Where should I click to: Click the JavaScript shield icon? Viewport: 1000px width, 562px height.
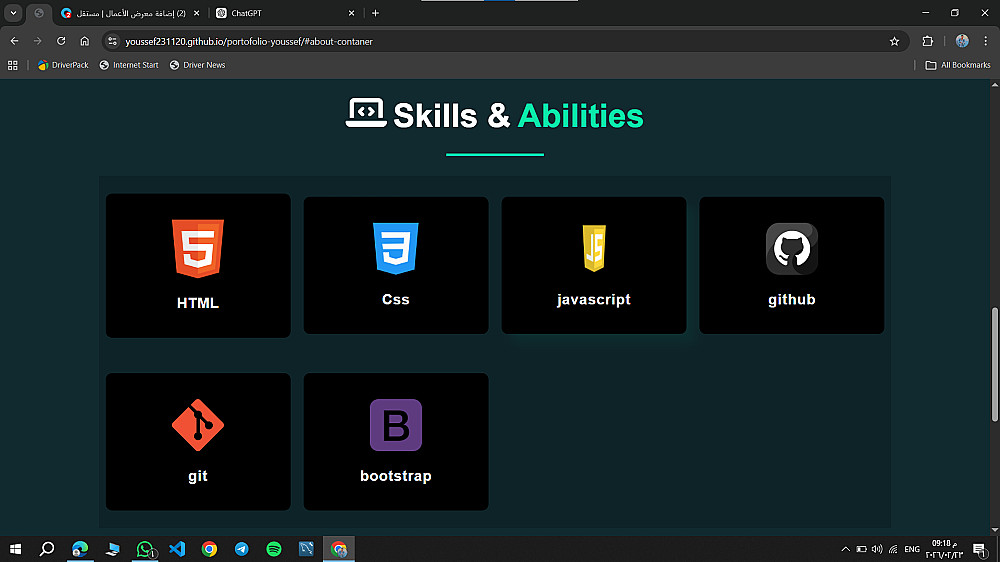click(x=594, y=248)
